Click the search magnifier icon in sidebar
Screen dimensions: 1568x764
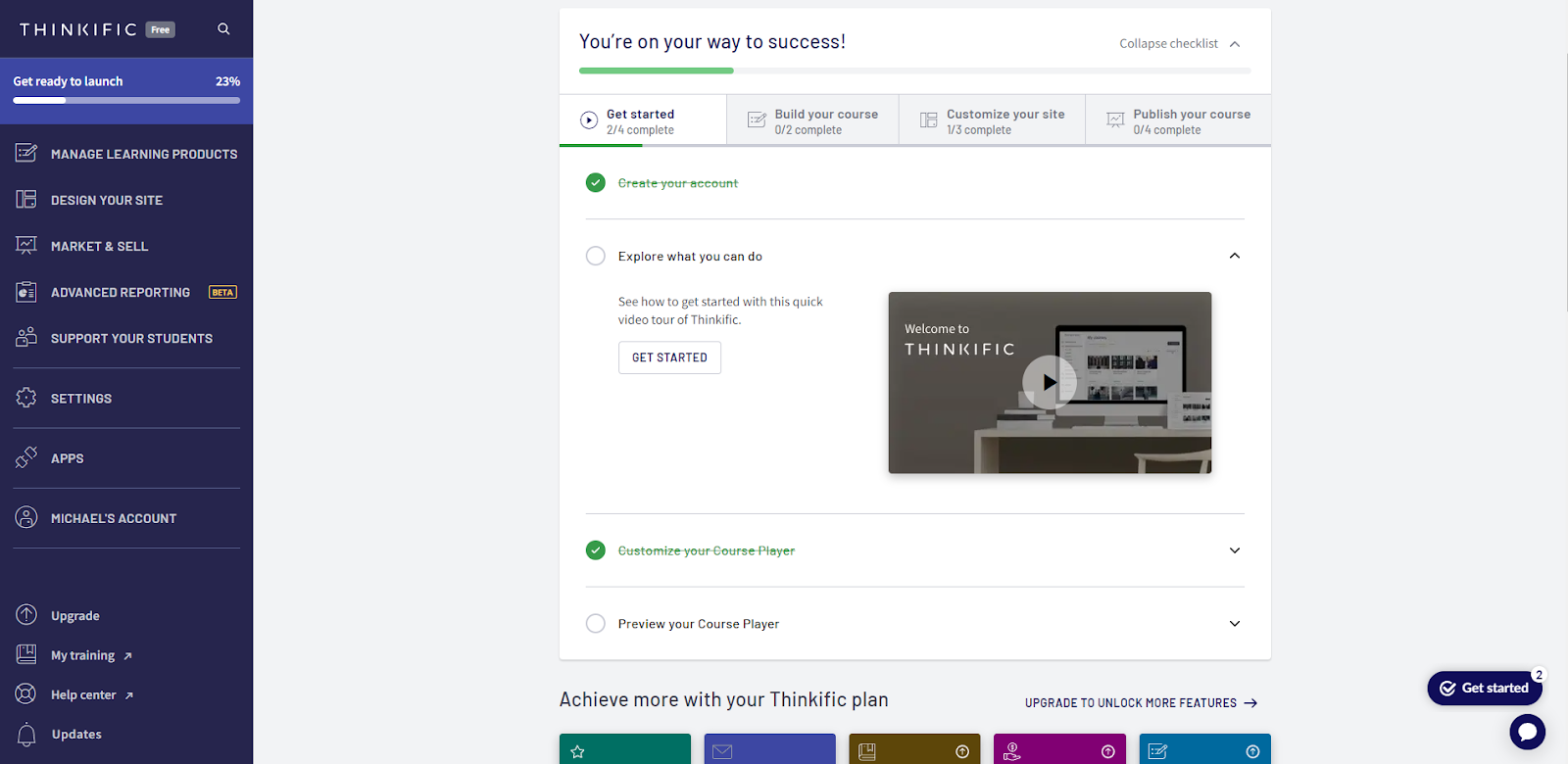coord(223,29)
